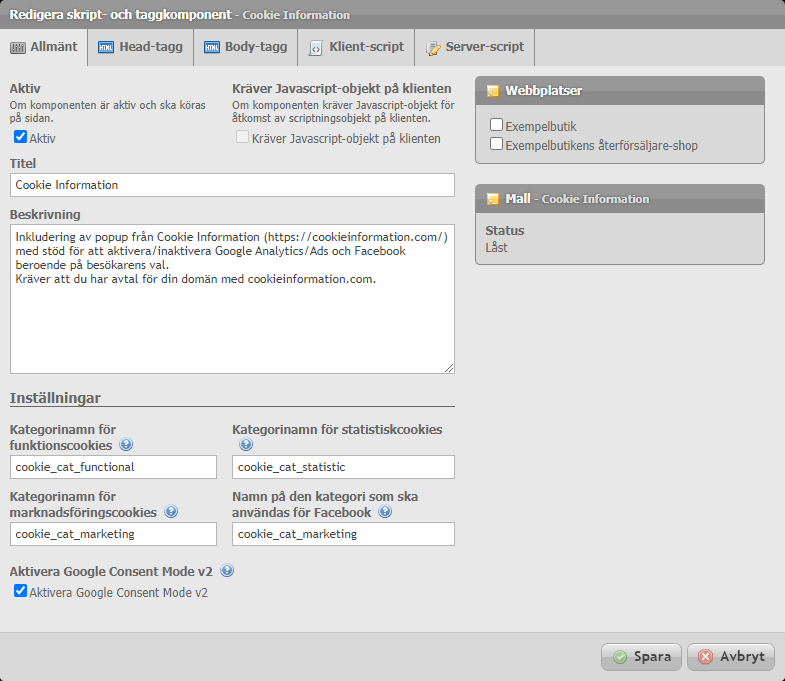The height and width of the screenshot is (681, 785).
Task: Click into the Titel input field
Action: click(x=232, y=185)
